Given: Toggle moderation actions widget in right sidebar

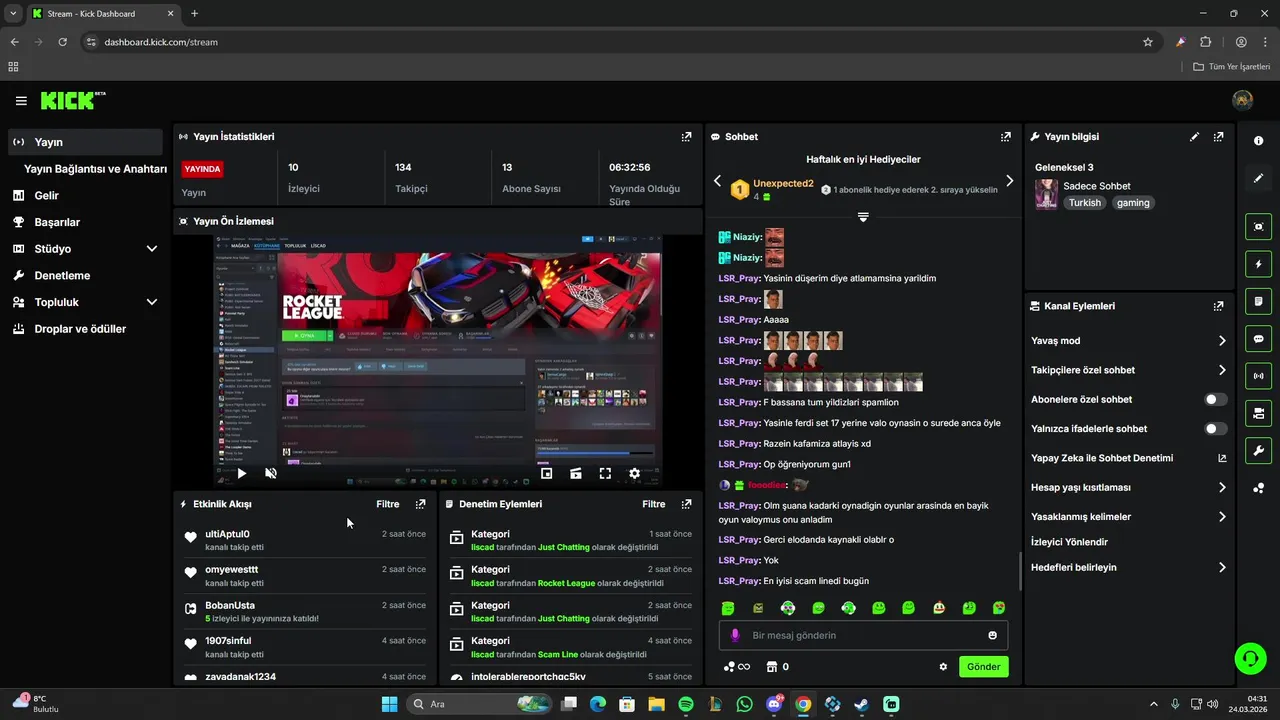Looking at the screenshot, I should [1259, 301].
